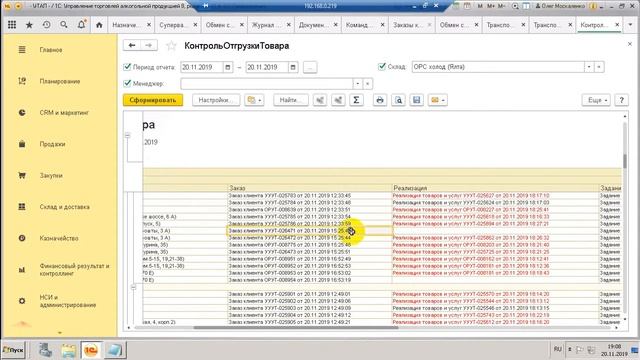
Task: Click the report start date field
Action: tap(202, 67)
